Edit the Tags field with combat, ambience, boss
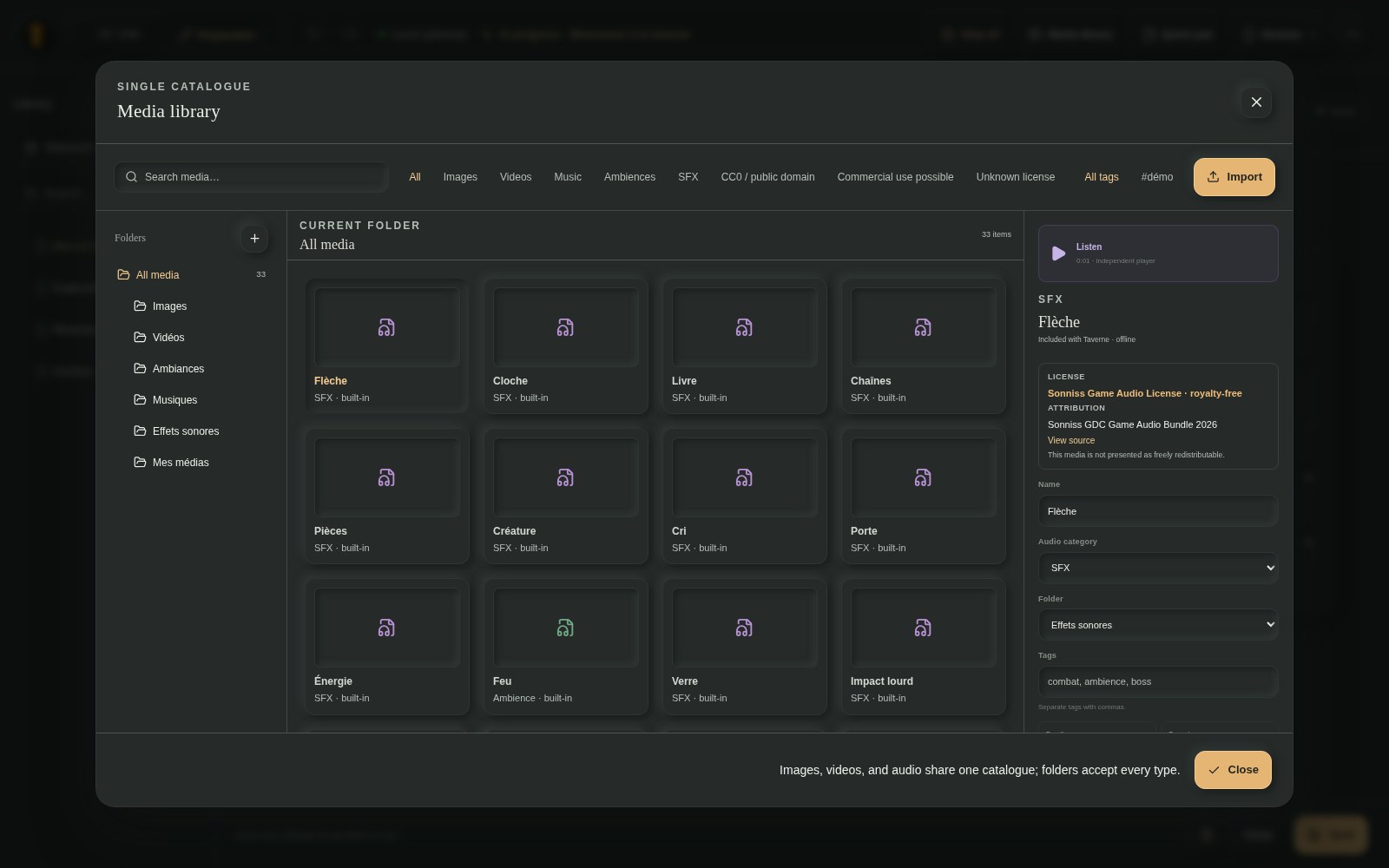This screenshot has width=1389, height=868. (x=1158, y=681)
